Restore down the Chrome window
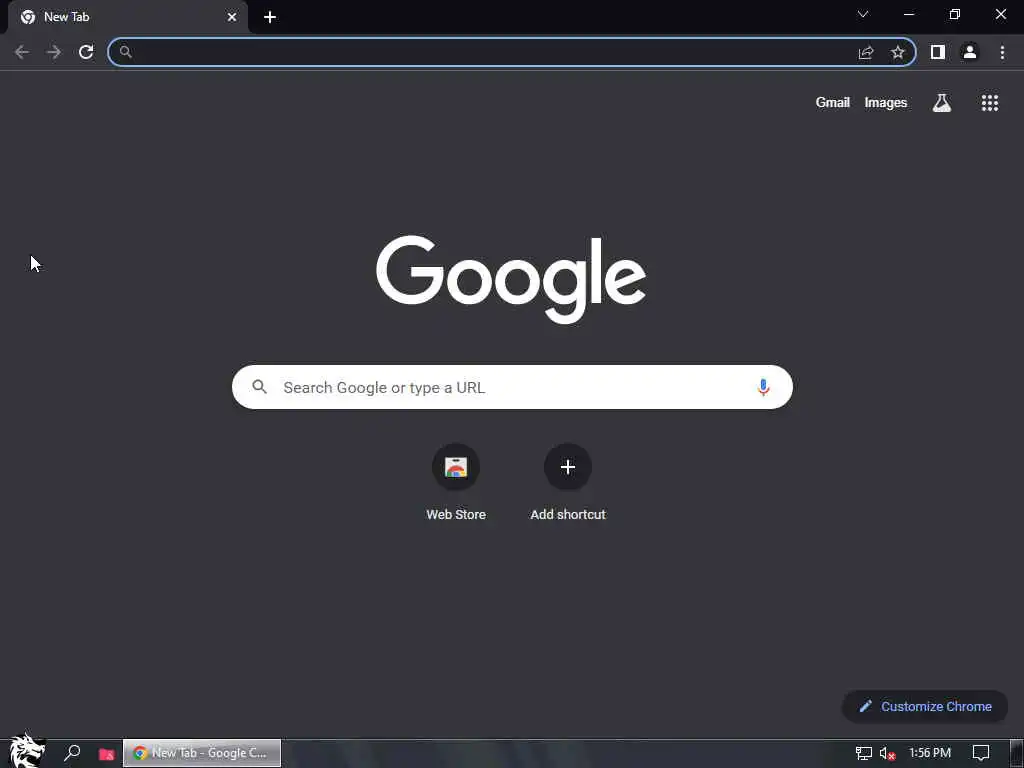Screen dimensions: 1024x768 pyautogui.click(x=955, y=14)
